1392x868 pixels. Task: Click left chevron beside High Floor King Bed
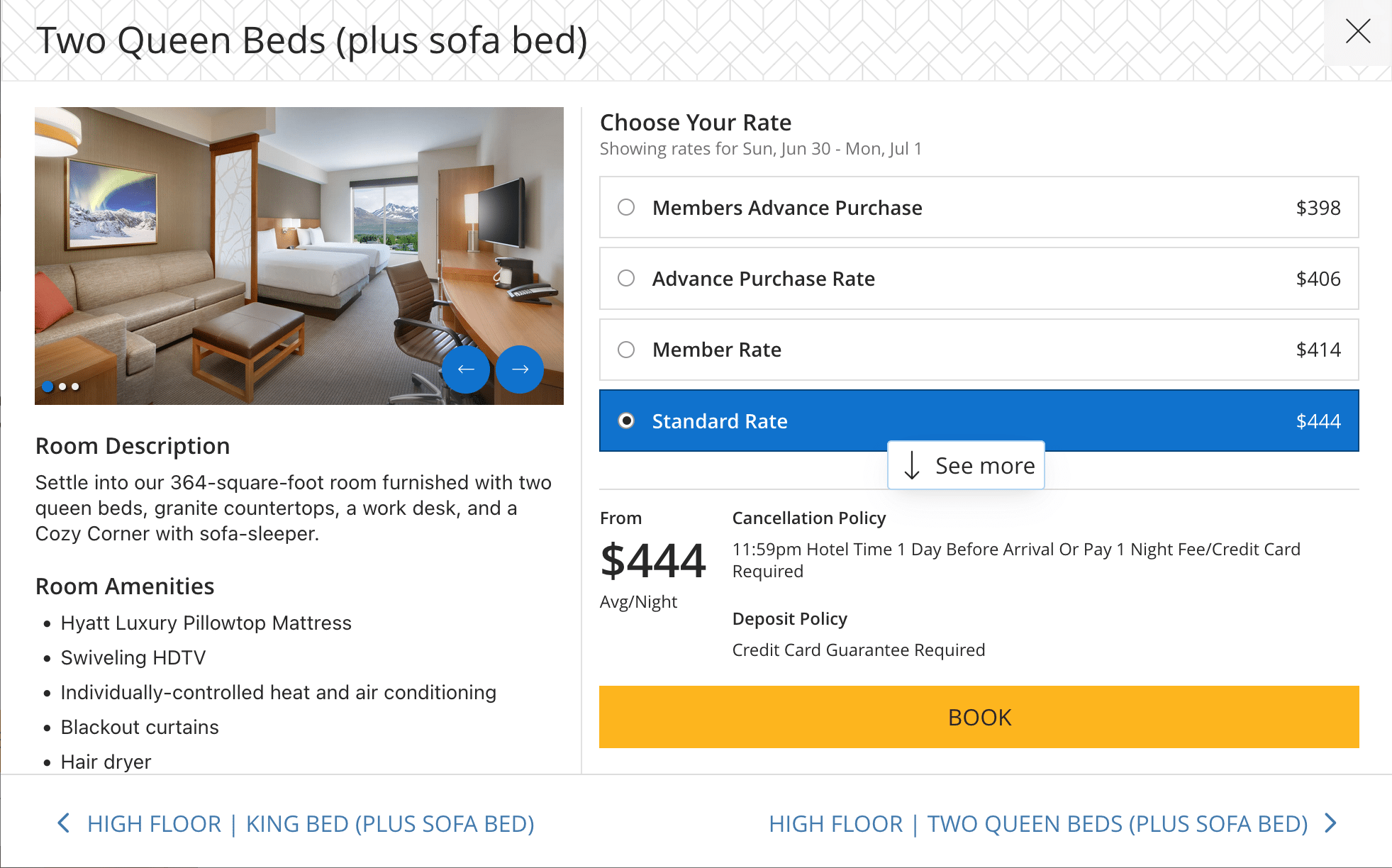(64, 823)
